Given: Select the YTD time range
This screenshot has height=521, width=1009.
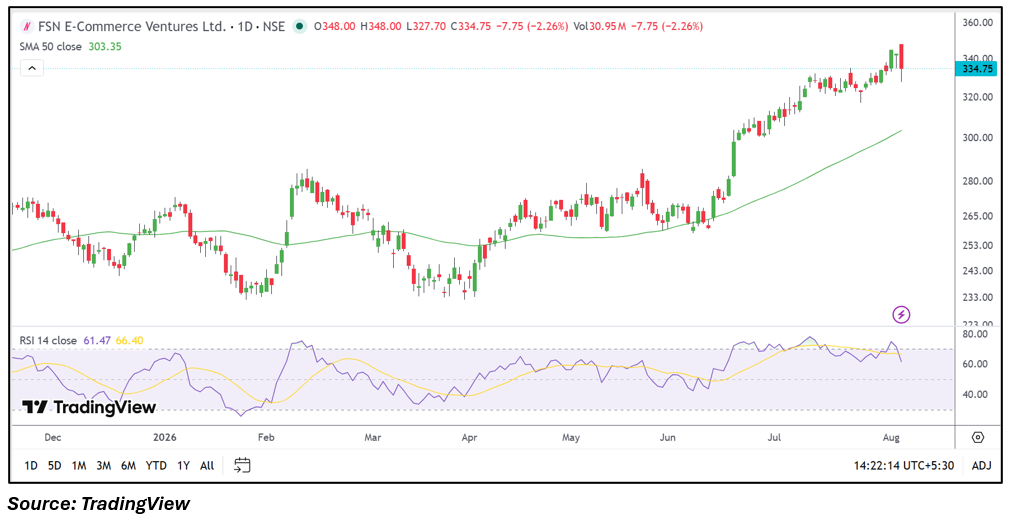Looking at the screenshot, I should (156, 466).
